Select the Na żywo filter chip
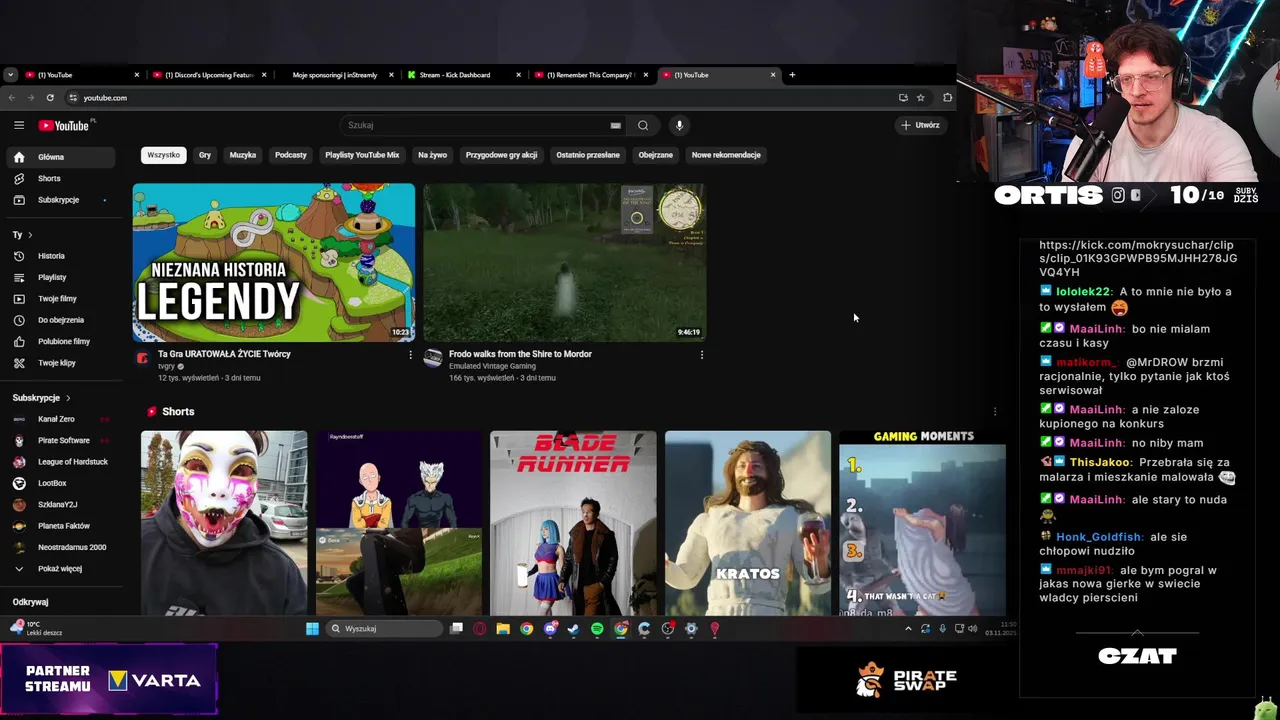 click(x=432, y=155)
